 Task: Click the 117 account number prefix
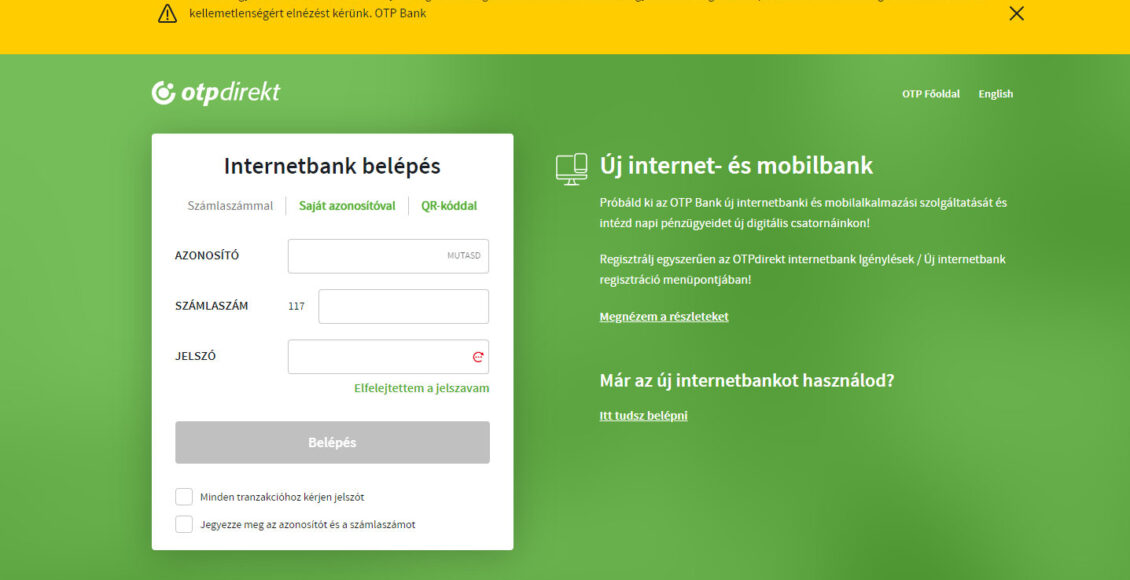(x=296, y=306)
